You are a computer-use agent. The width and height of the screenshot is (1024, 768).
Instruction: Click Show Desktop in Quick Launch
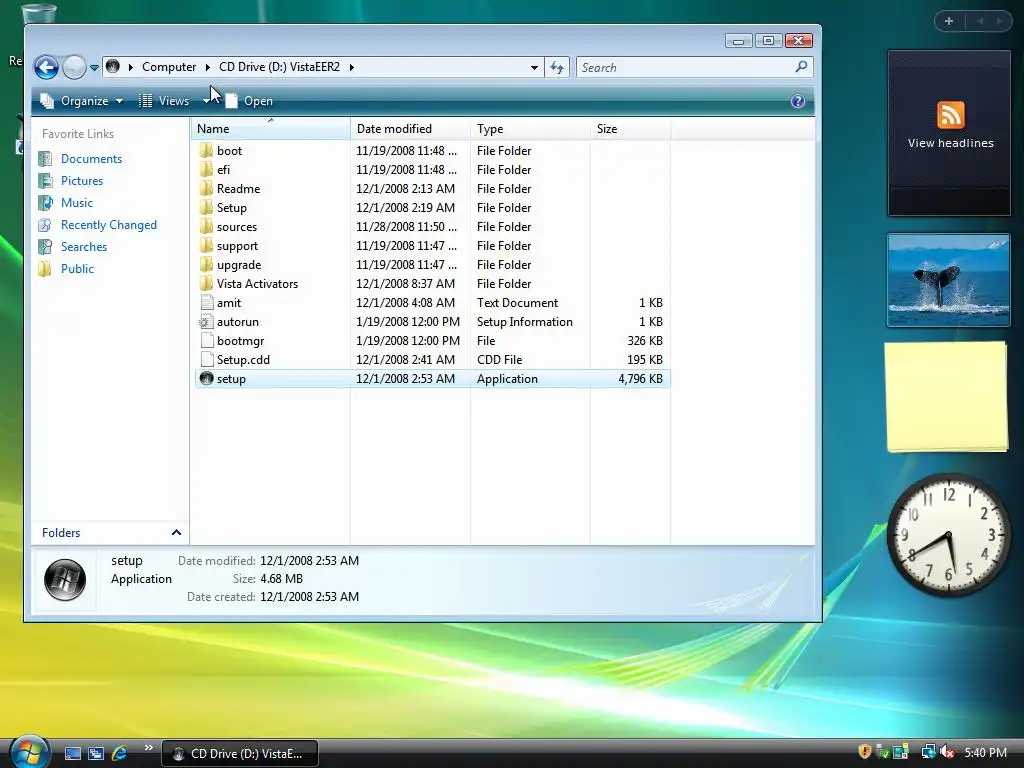[72, 753]
